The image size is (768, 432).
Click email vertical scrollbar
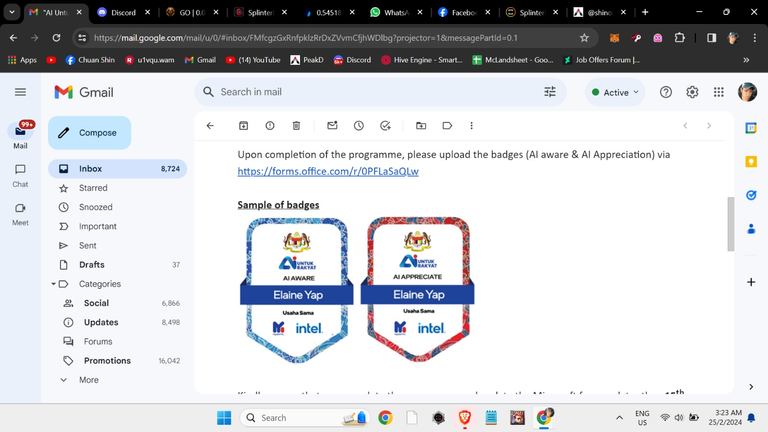[x=730, y=224]
